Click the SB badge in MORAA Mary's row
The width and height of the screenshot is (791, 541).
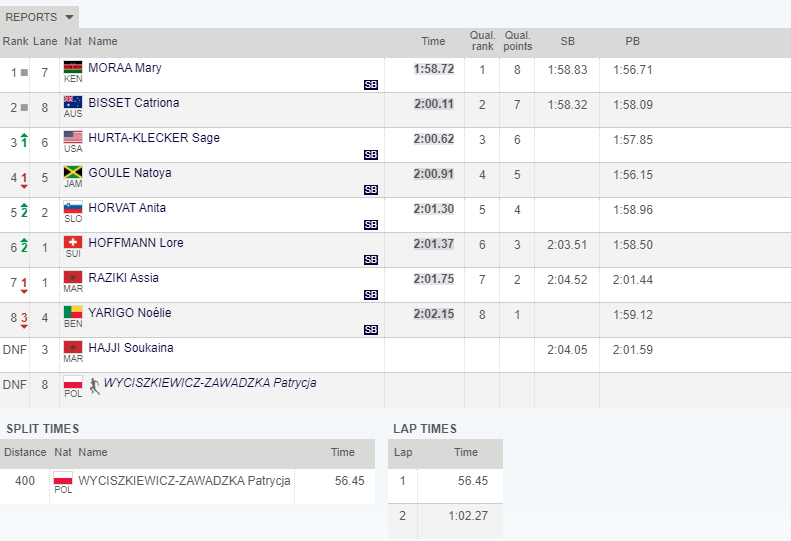pos(371,85)
